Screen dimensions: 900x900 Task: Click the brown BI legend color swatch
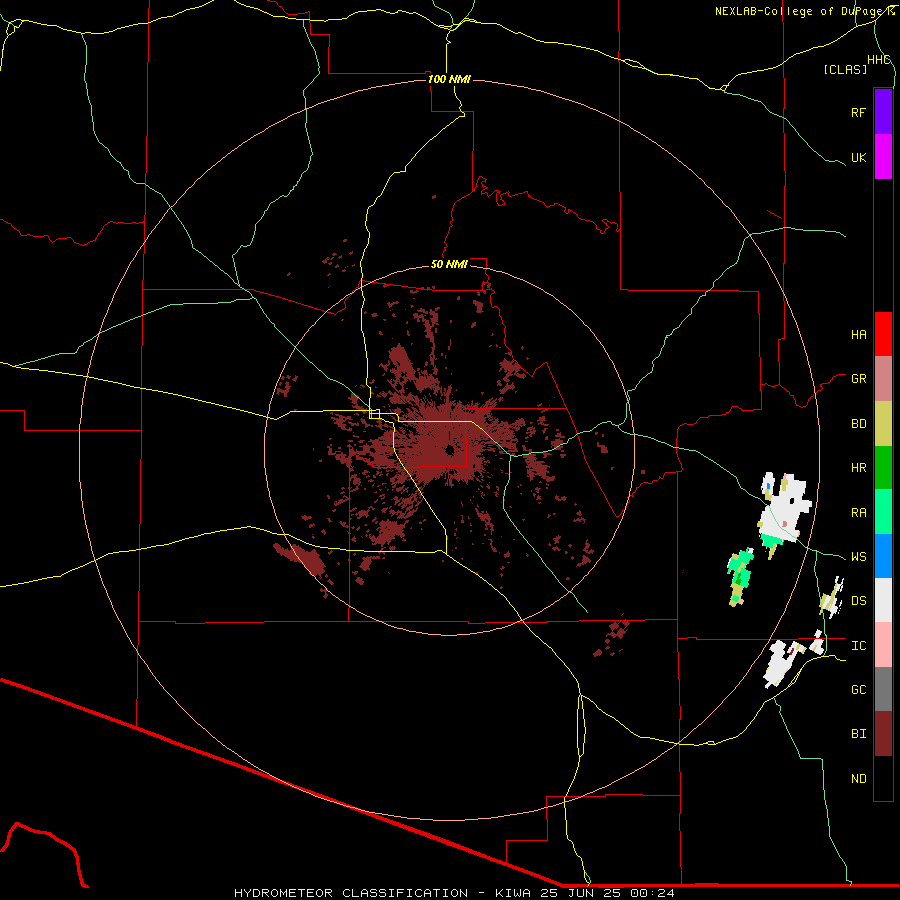(x=883, y=734)
